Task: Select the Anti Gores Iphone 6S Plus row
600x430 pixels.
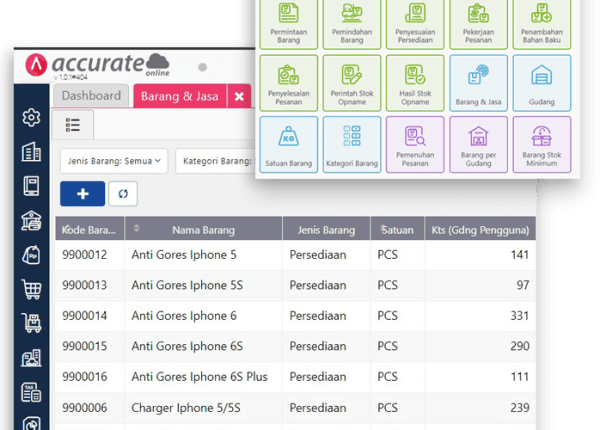Action: tap(199, 376)
